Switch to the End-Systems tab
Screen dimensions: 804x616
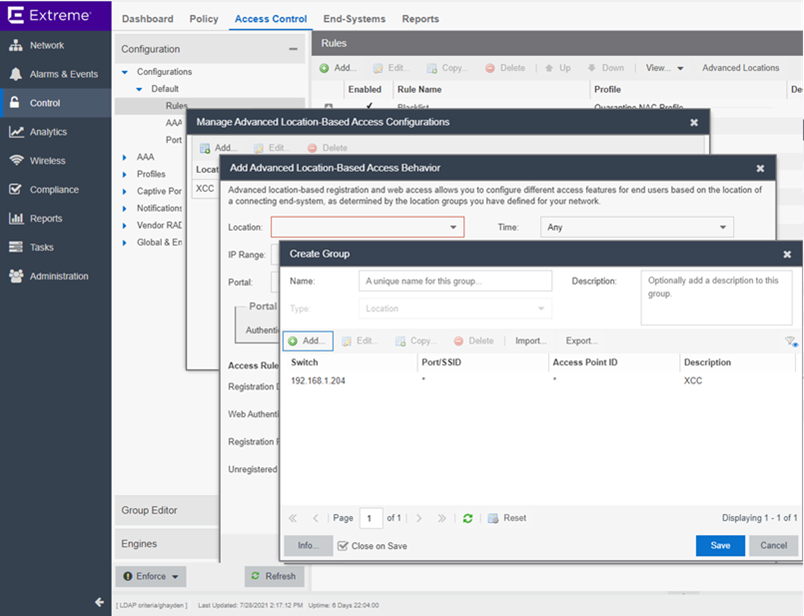coord(354,18)
